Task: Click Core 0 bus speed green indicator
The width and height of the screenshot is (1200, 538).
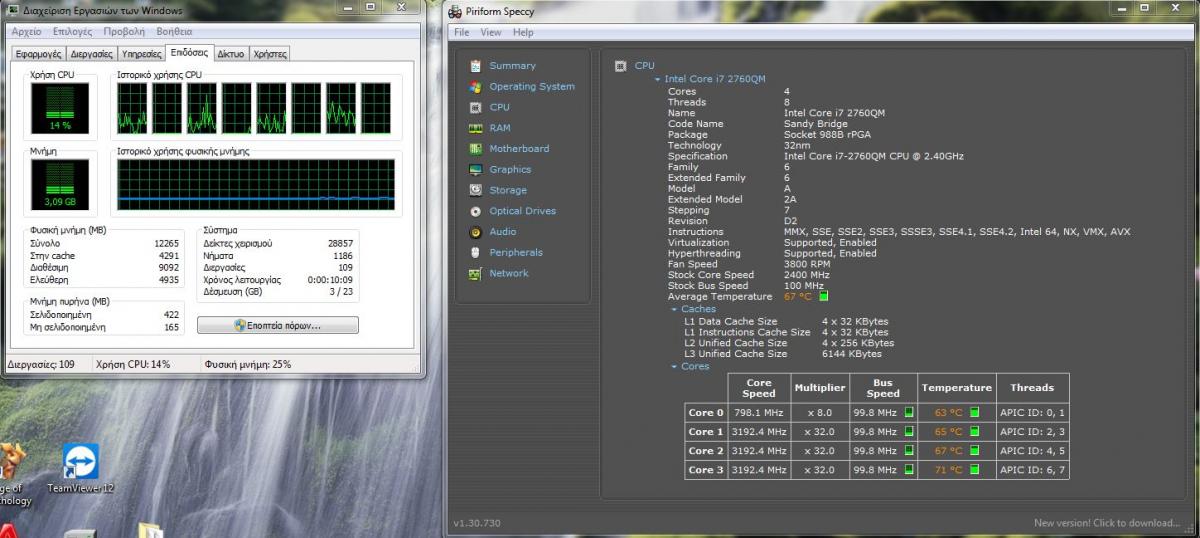Action: click(x=909, y=412)
